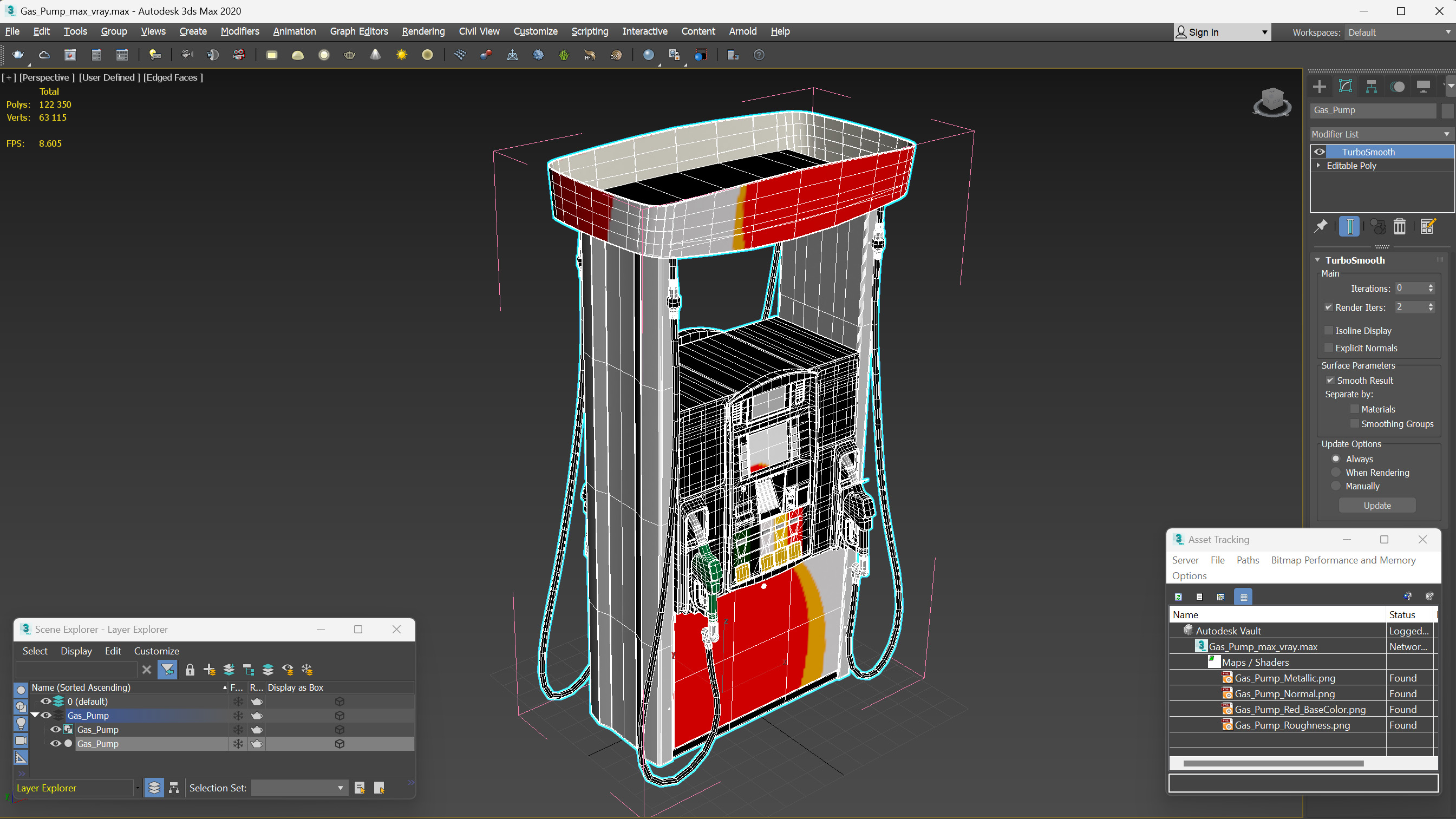Enable Isoline Display checkbox
The image size is (1456, 819).
(x=1329, y=331)
